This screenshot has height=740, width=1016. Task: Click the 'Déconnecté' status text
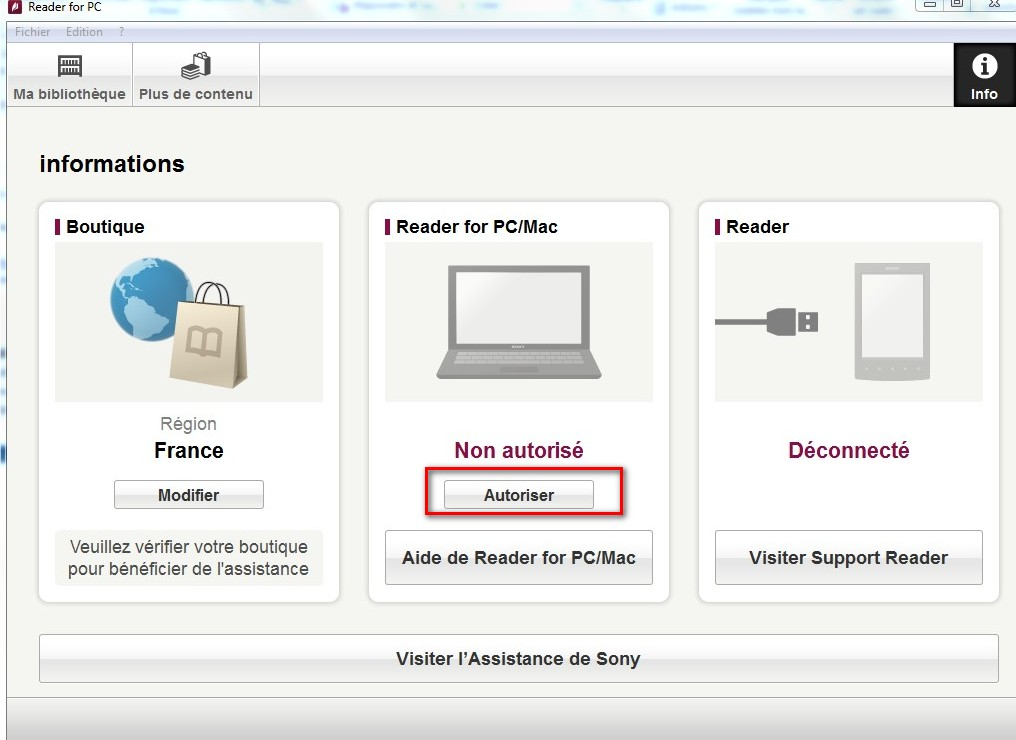coord(848,450)
